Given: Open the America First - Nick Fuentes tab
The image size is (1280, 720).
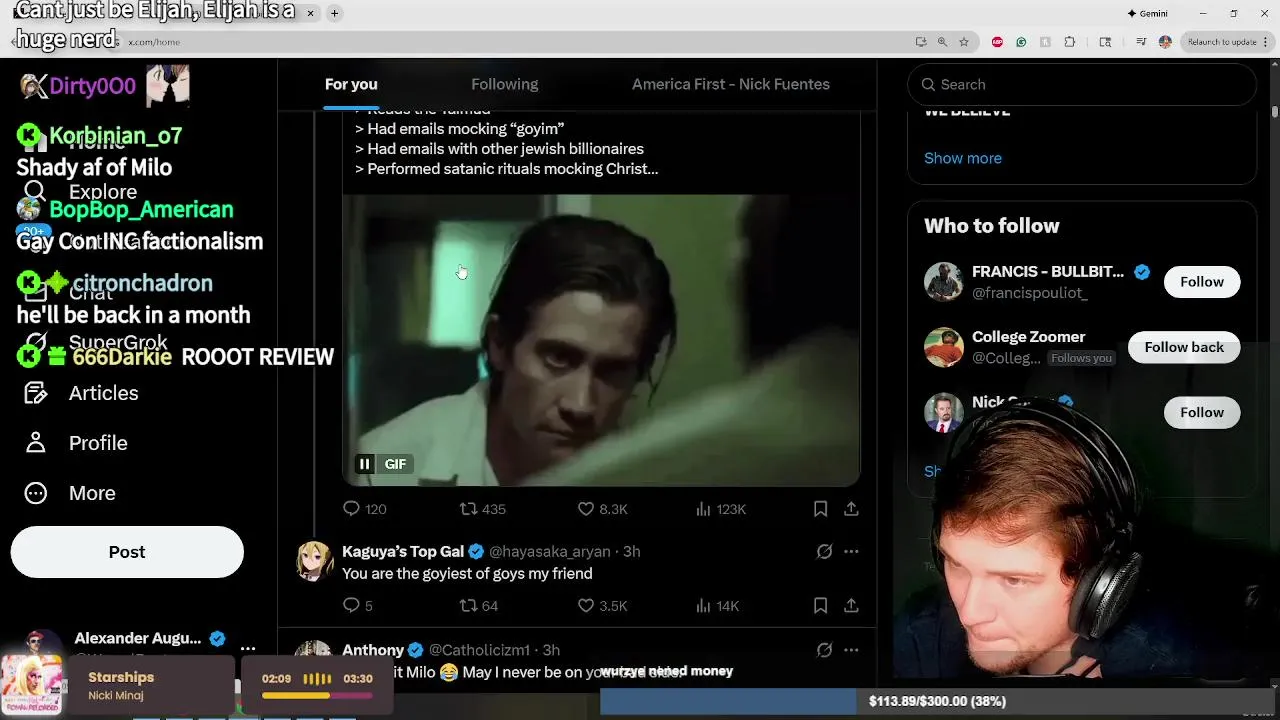Looking at the screenshot, I should coord(731,84).
